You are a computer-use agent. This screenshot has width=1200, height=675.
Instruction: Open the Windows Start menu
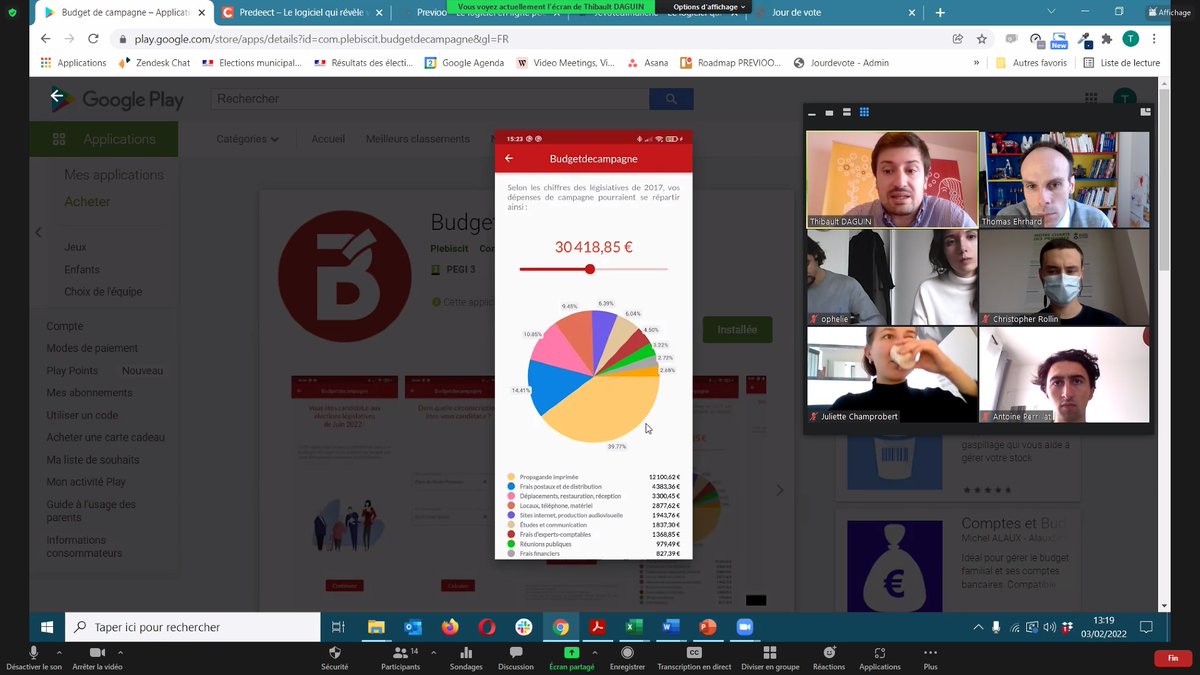pos(46,627)
